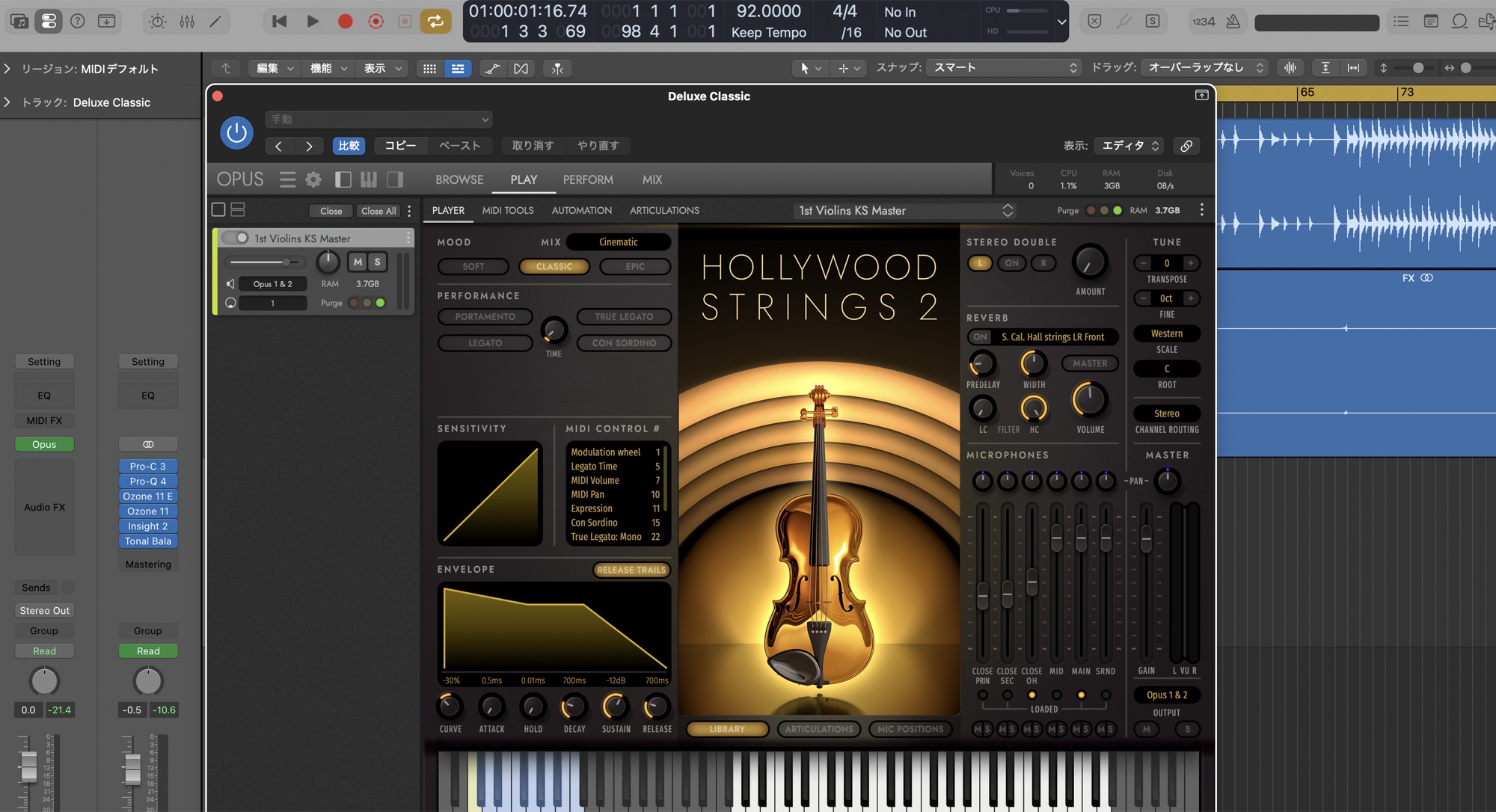Toggle automation curve icon in toolbar
The height and width of the screenshot is (812, 1496).
pyautogui.click(x=492, y=68)
